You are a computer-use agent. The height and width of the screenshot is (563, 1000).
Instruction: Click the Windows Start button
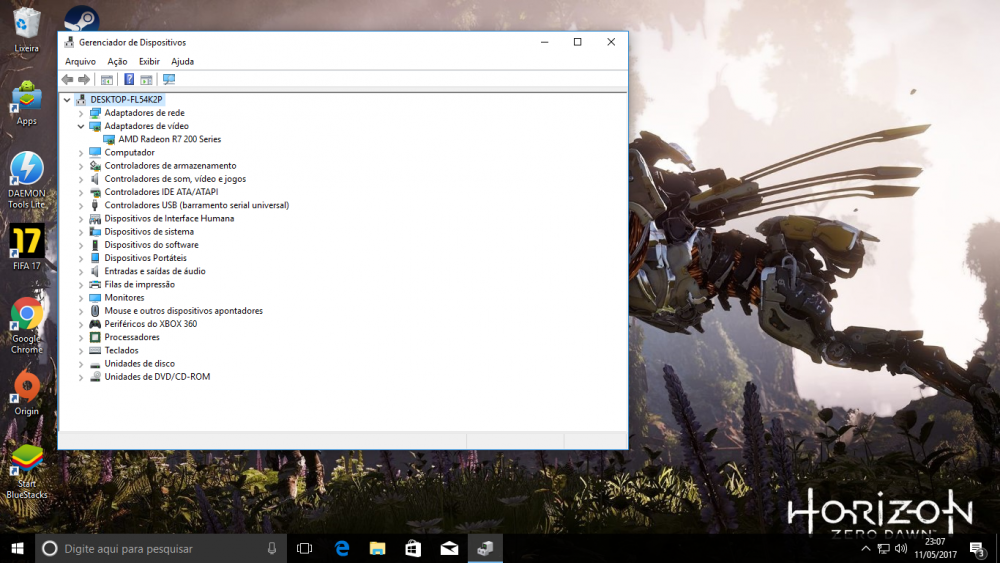tap(17, 548)
